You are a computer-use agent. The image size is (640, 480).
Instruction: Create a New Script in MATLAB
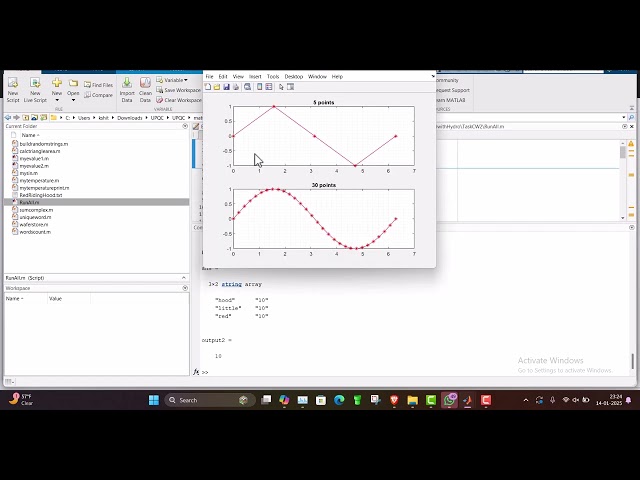13,90
